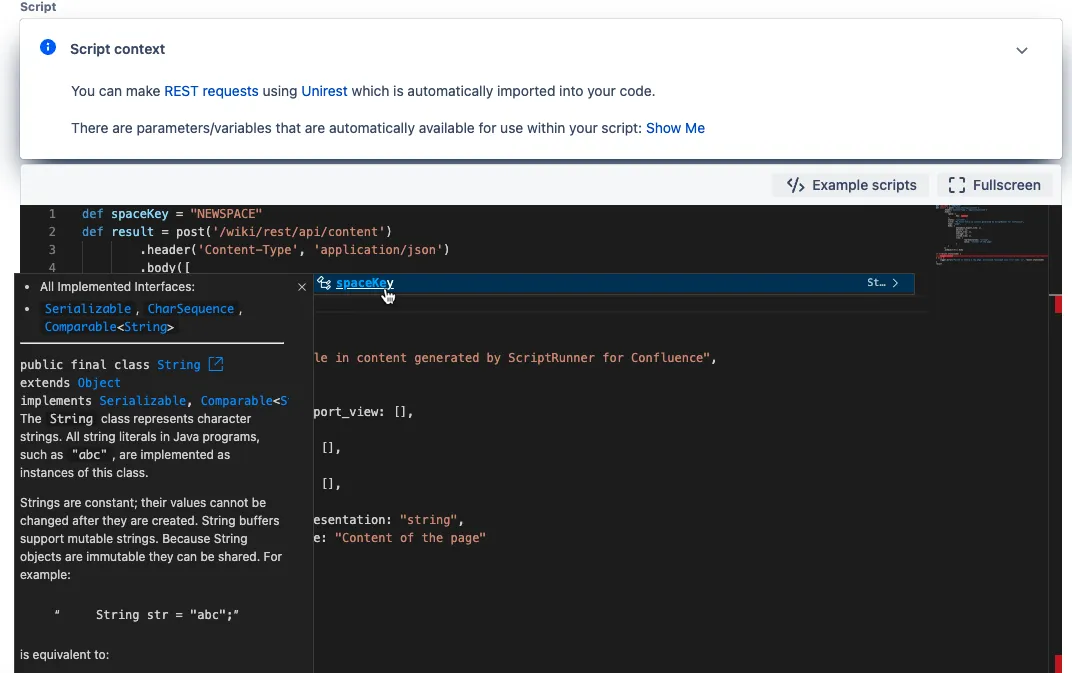Click the code minimap on the right
This screenshot has width=1072, height=673.
coord(990,236)
